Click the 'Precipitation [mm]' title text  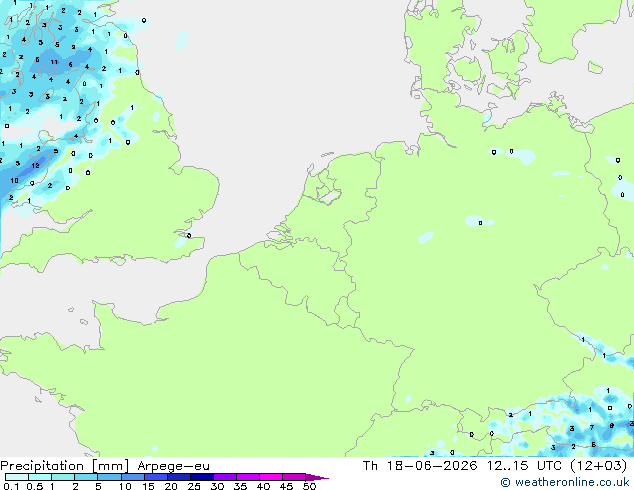(x=65, y=466)
